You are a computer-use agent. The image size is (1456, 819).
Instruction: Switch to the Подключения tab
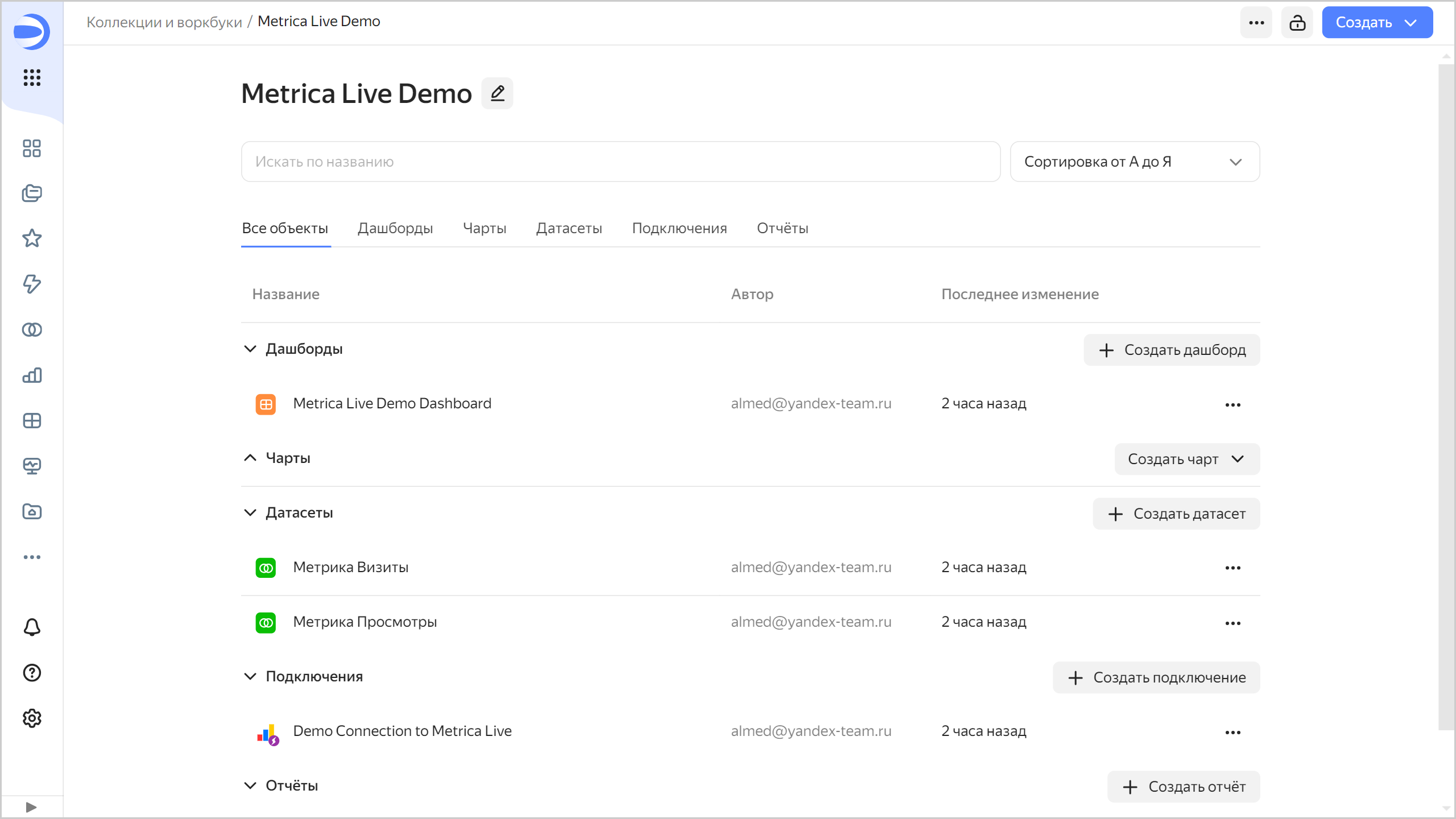pyautogui.click(x=679, y=228)
